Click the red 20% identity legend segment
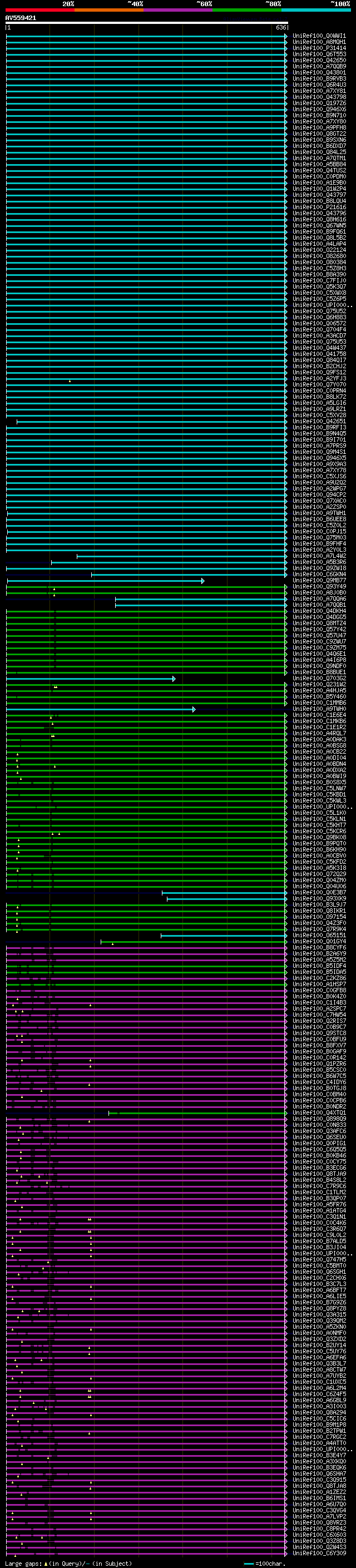Image resolution: width=356 pixels, height=1568 pixels. pyautogui.click(x=40, y=10)
